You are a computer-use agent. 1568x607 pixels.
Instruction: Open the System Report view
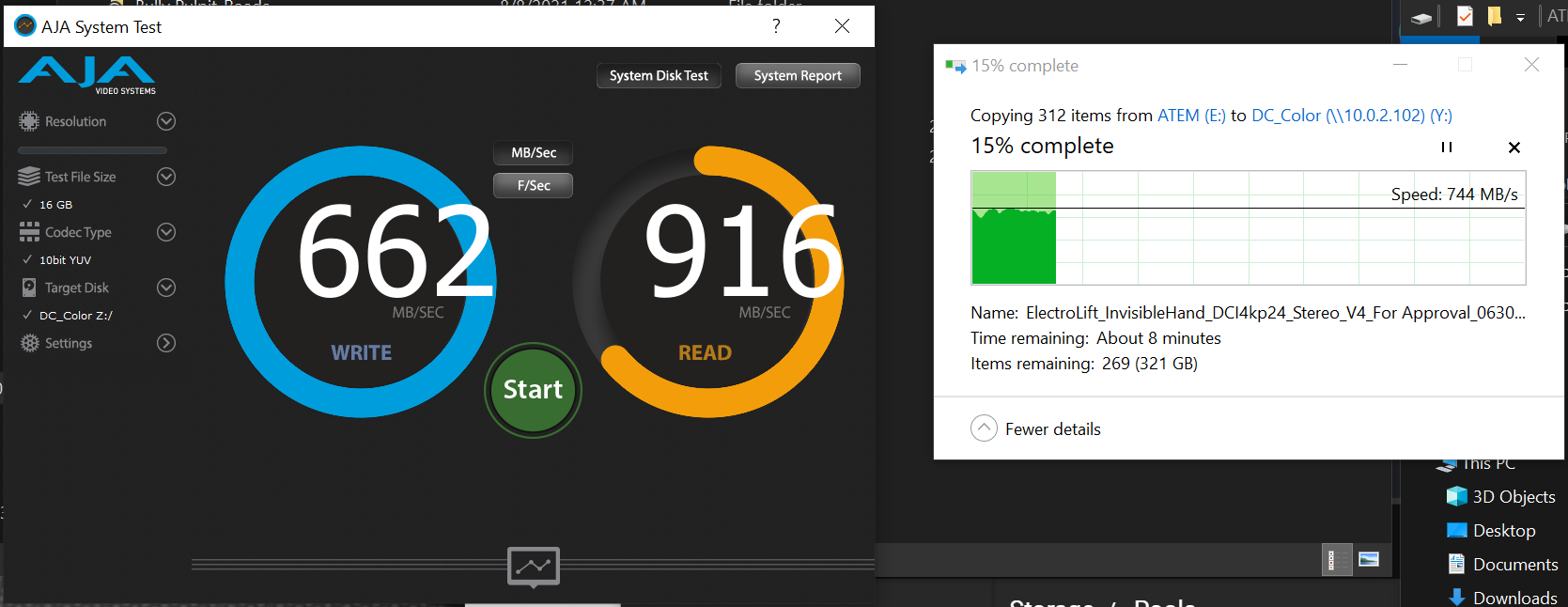pyautogui.click(x=798, y=75)
